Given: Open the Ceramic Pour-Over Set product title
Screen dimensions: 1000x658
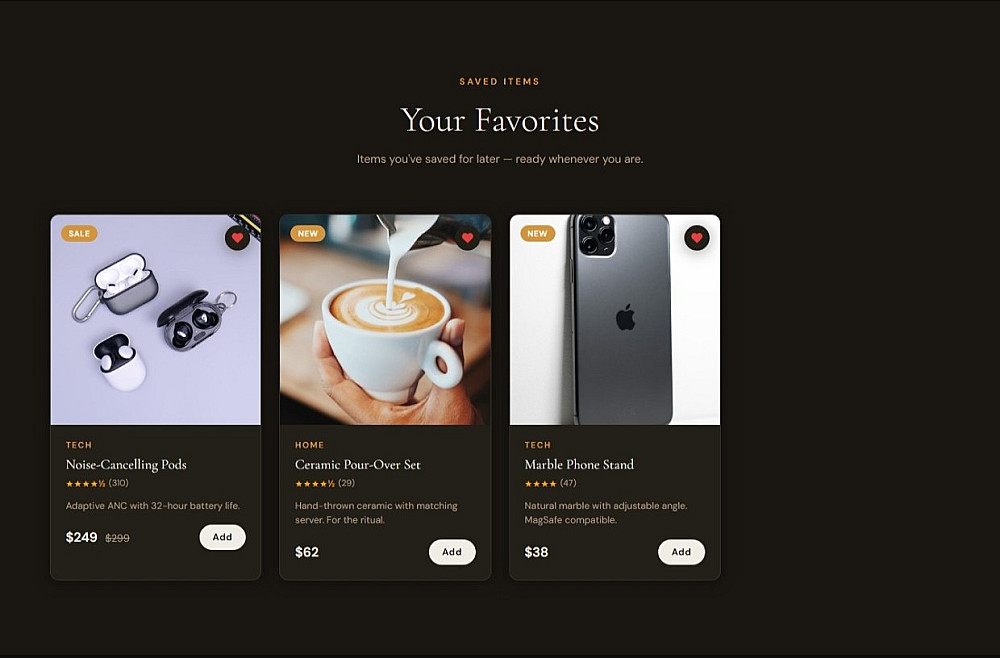Looking at the screenshot, I should click(358, 464).
